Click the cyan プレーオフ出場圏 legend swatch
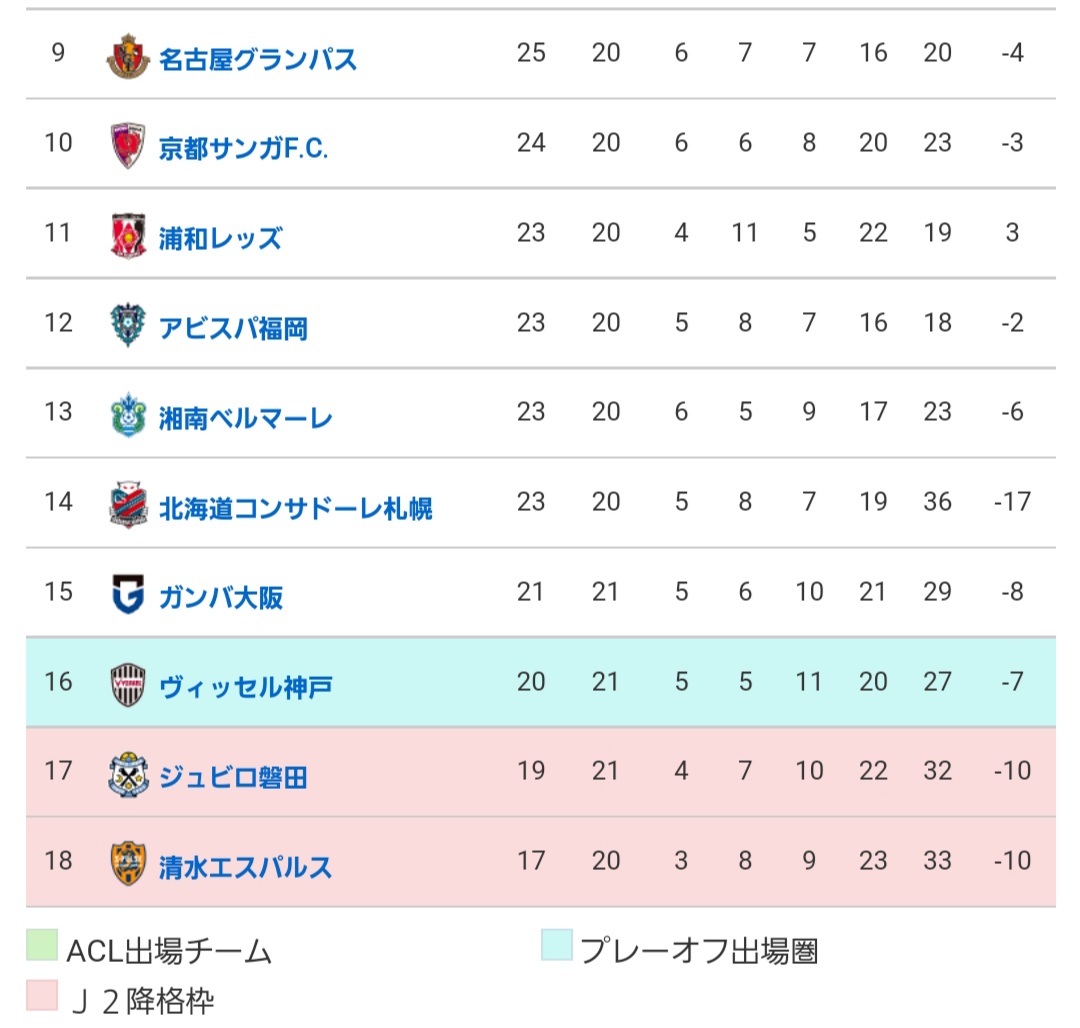1080x1028 pixels. point(556,946)
